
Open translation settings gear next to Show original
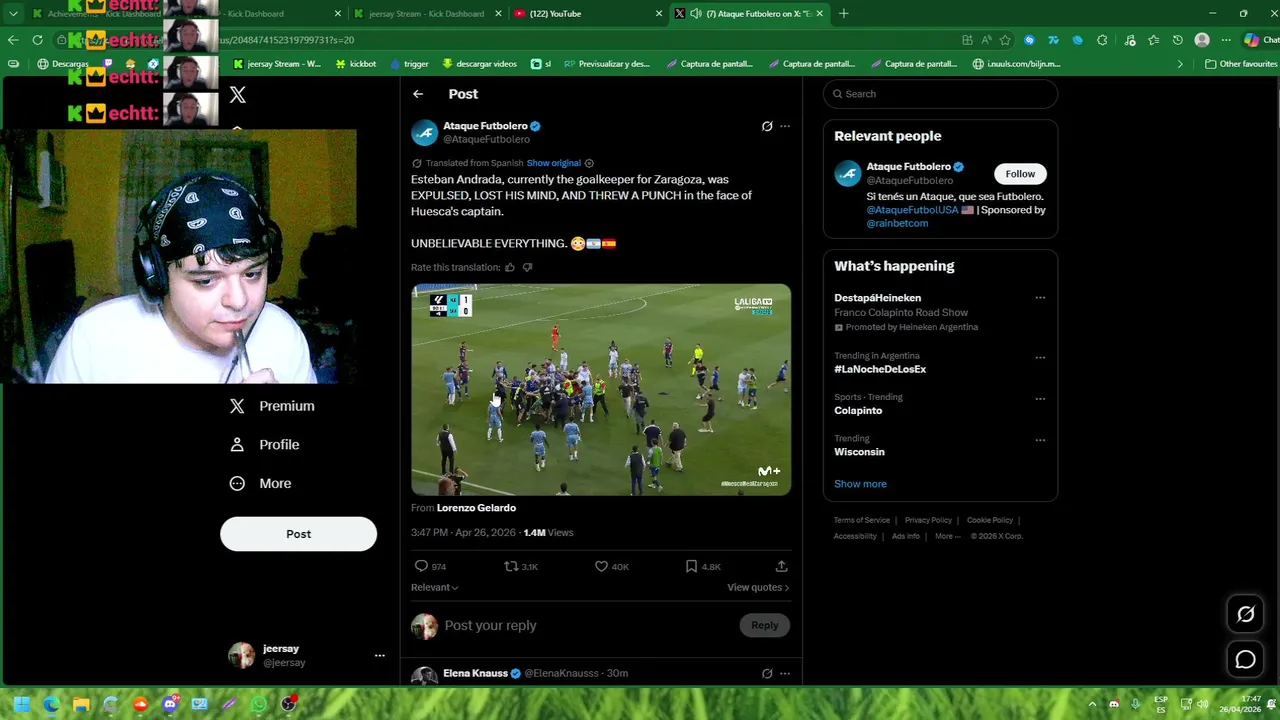click(x=589, y=163)
